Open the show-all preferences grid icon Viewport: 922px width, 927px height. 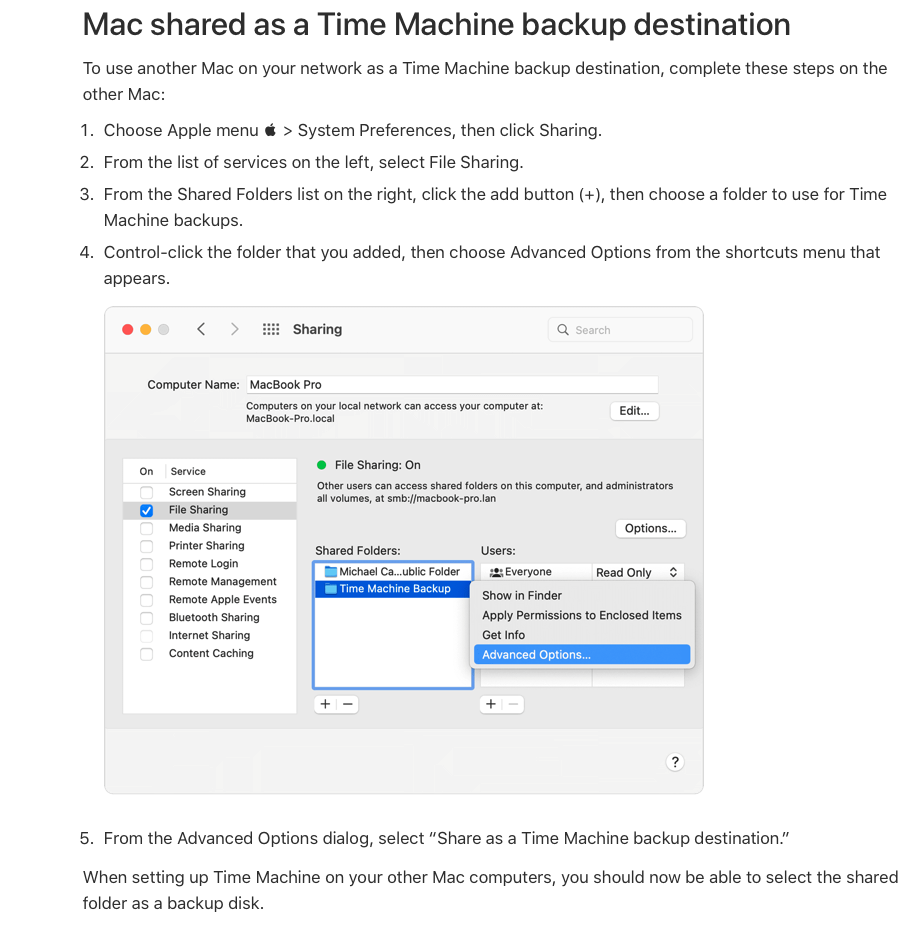coord(271,329)
